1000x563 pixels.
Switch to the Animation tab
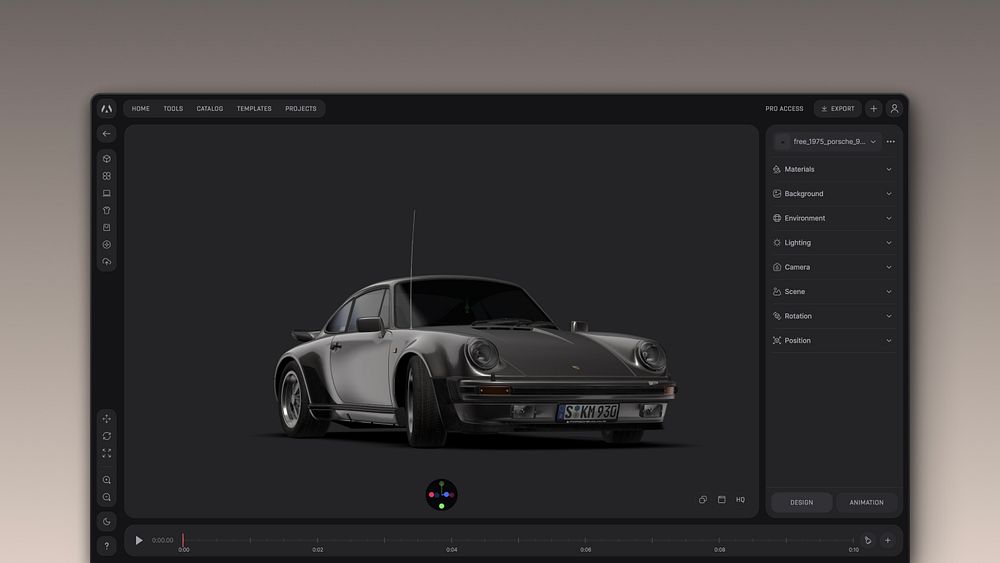click(866, 502)
